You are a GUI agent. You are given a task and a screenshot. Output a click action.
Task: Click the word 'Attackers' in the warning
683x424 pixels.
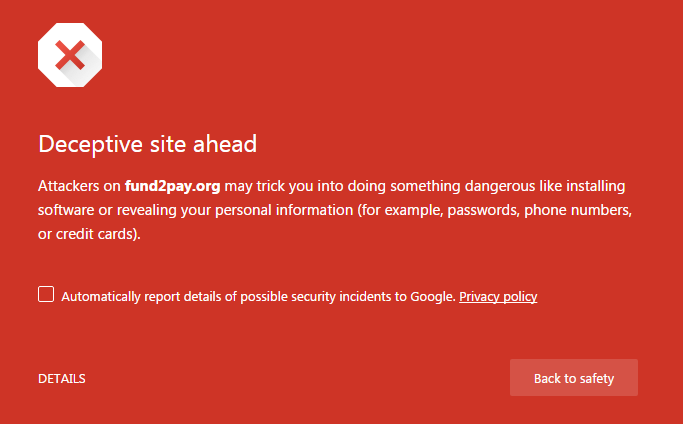[68, 186]
